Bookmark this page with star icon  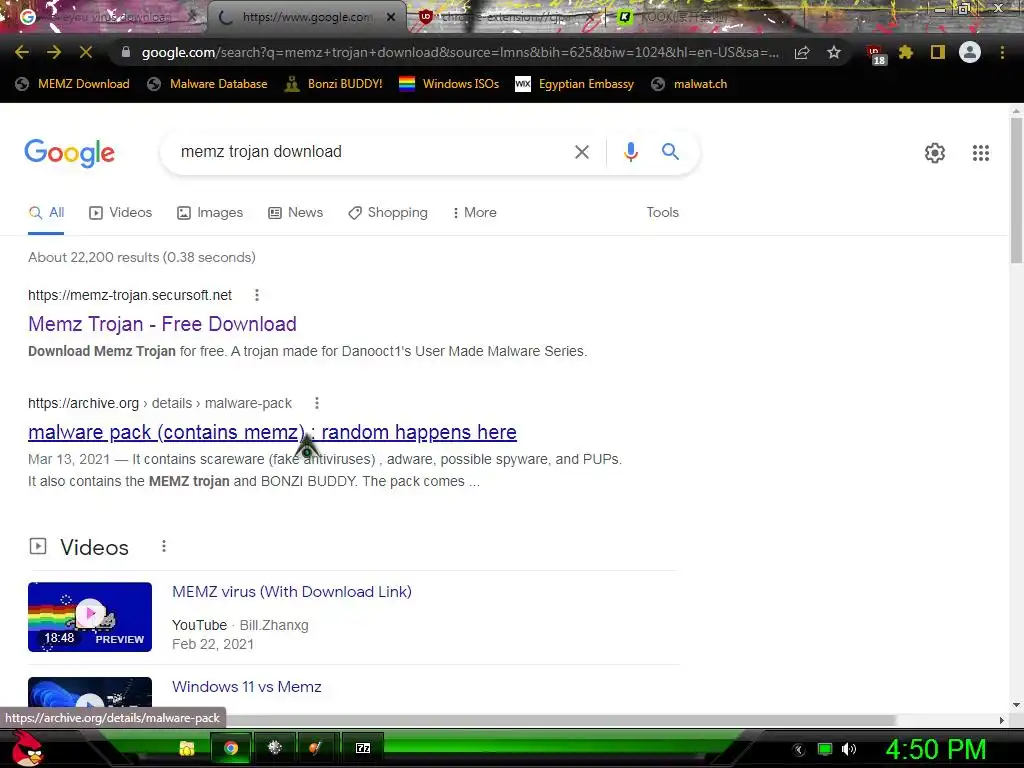834,52
